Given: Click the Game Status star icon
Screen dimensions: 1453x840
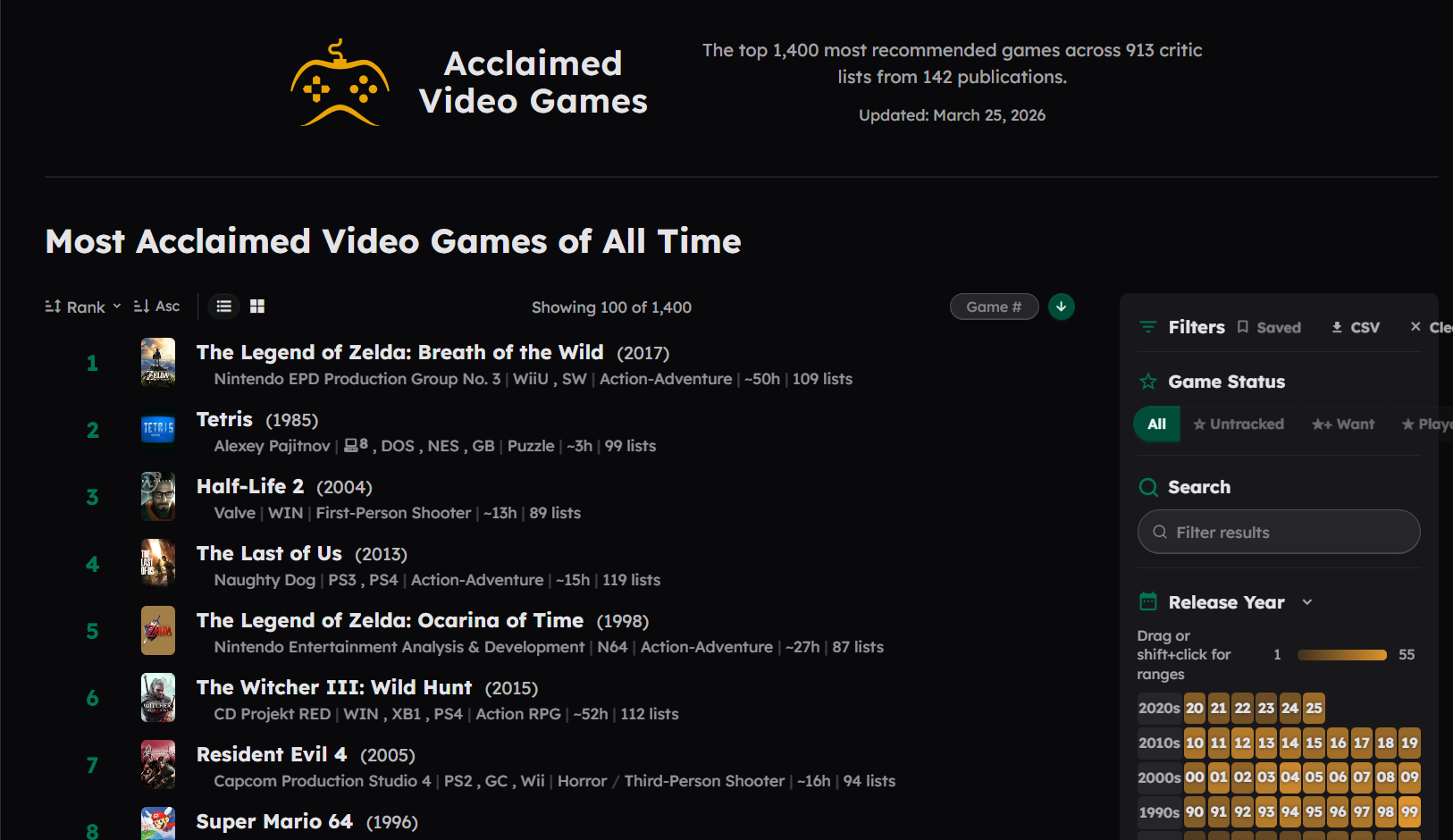Looking at the screenshot, I should pyautogui.click(x=1148, y=382).
